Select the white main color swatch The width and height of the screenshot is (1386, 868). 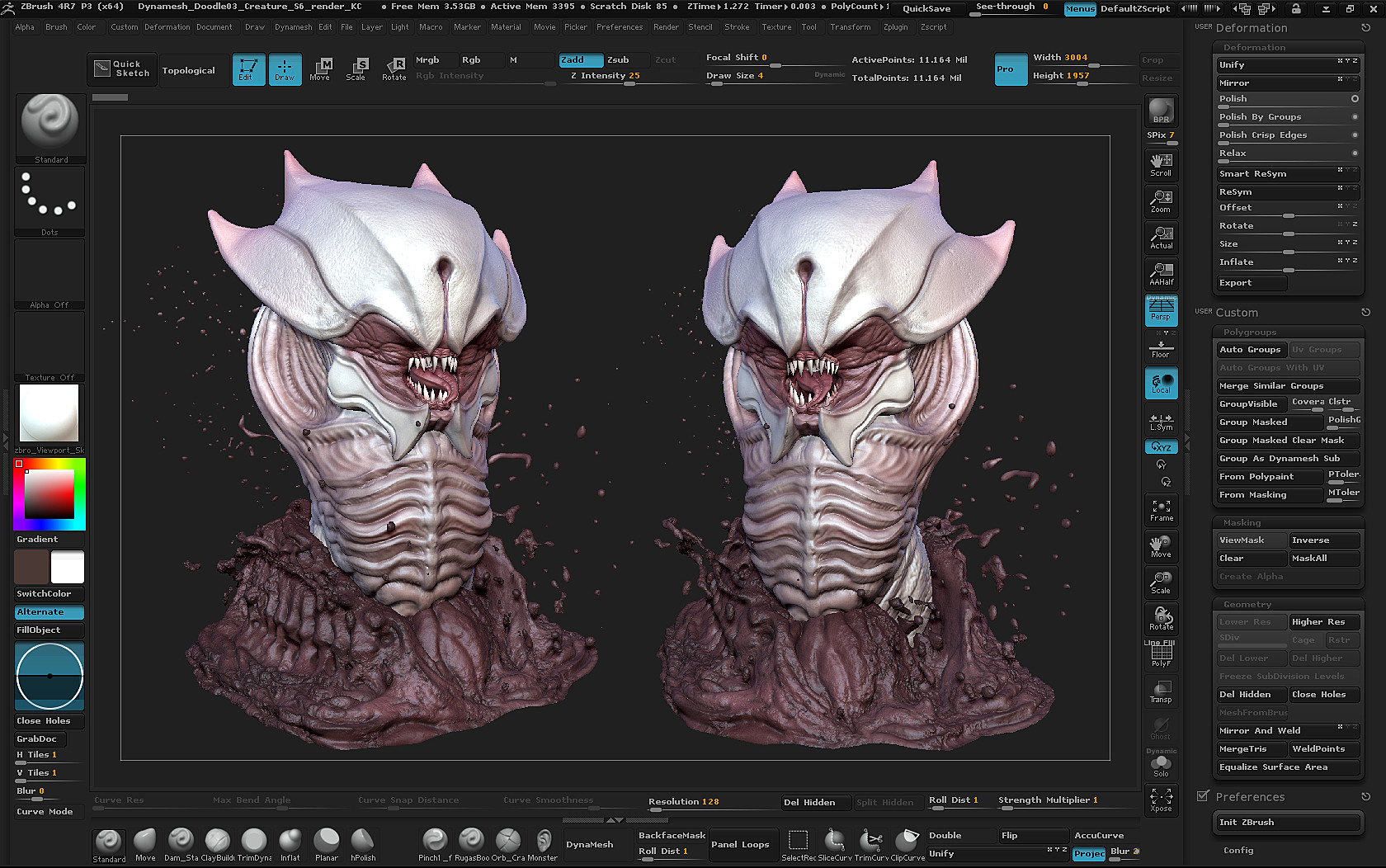click(68, 568)
